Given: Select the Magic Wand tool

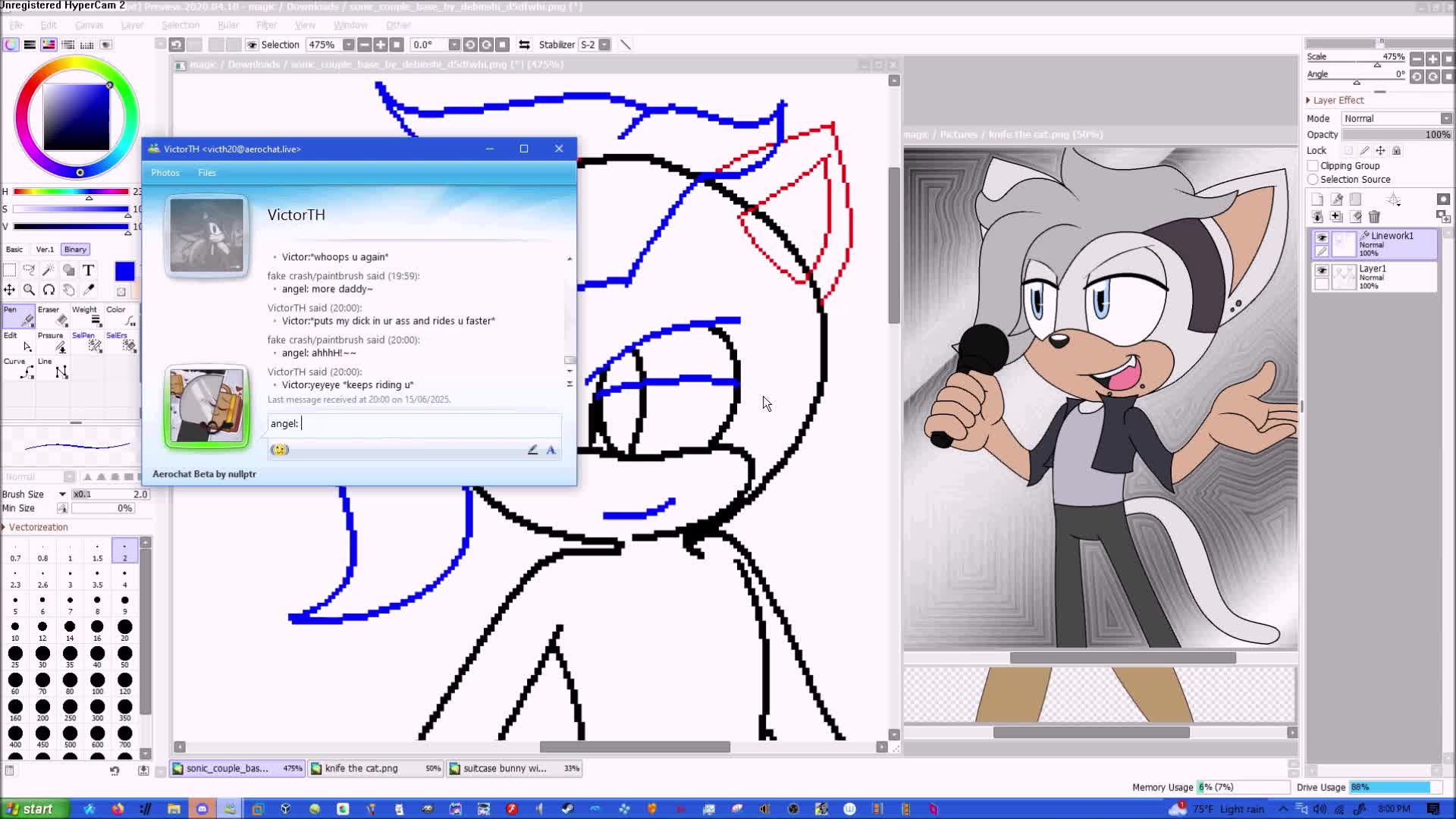Looking at the screenshot, I should [49, 270].
